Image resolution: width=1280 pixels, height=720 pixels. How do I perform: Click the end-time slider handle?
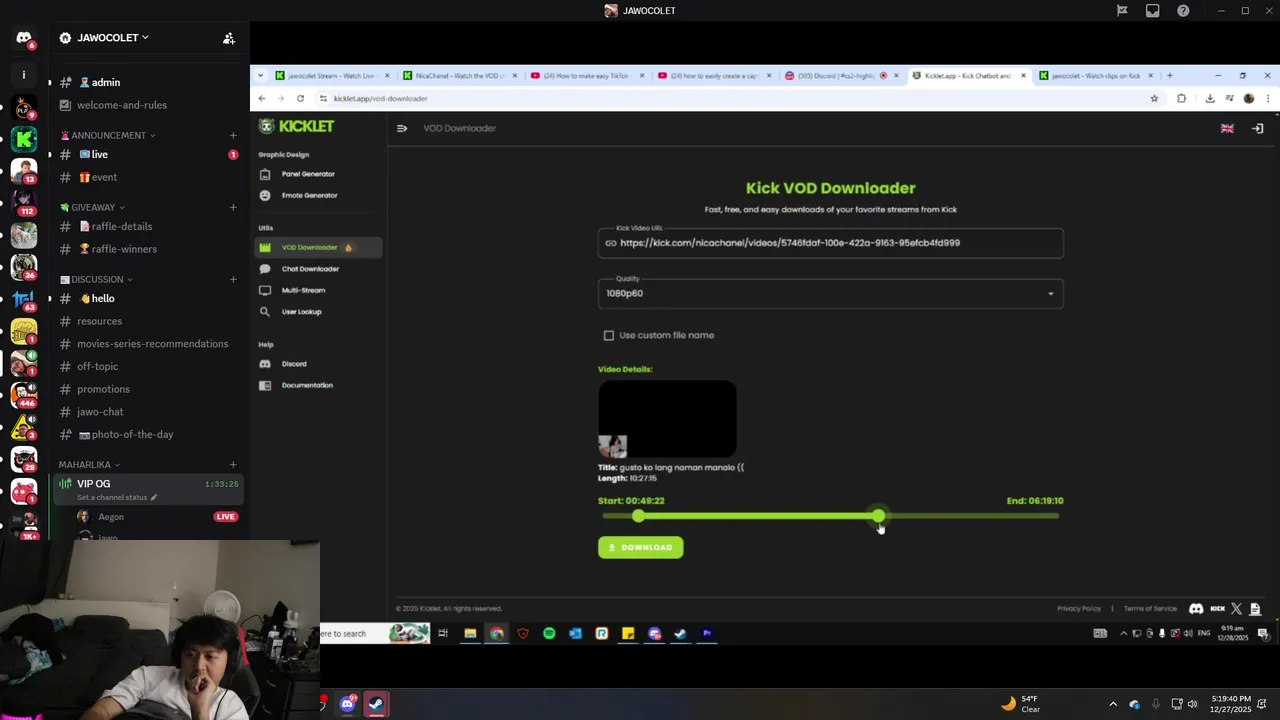878,516
